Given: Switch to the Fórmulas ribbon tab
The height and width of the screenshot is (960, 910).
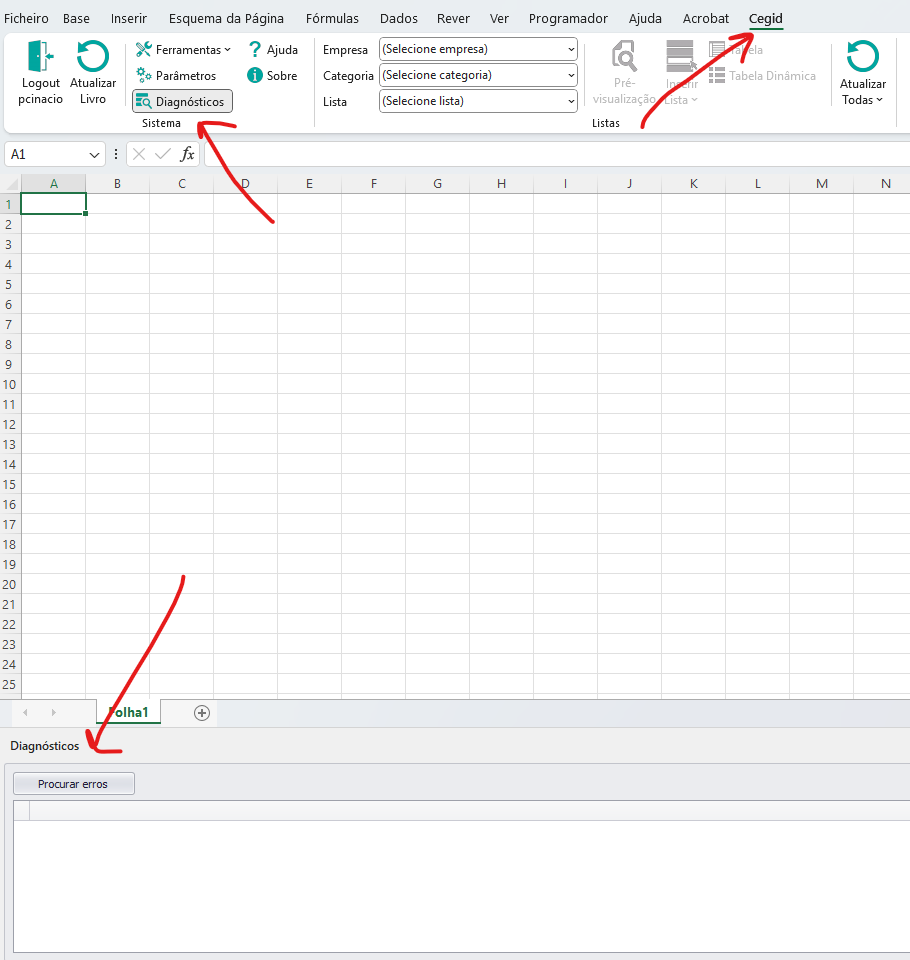Looking at the screenshot, I should (332, 19).
